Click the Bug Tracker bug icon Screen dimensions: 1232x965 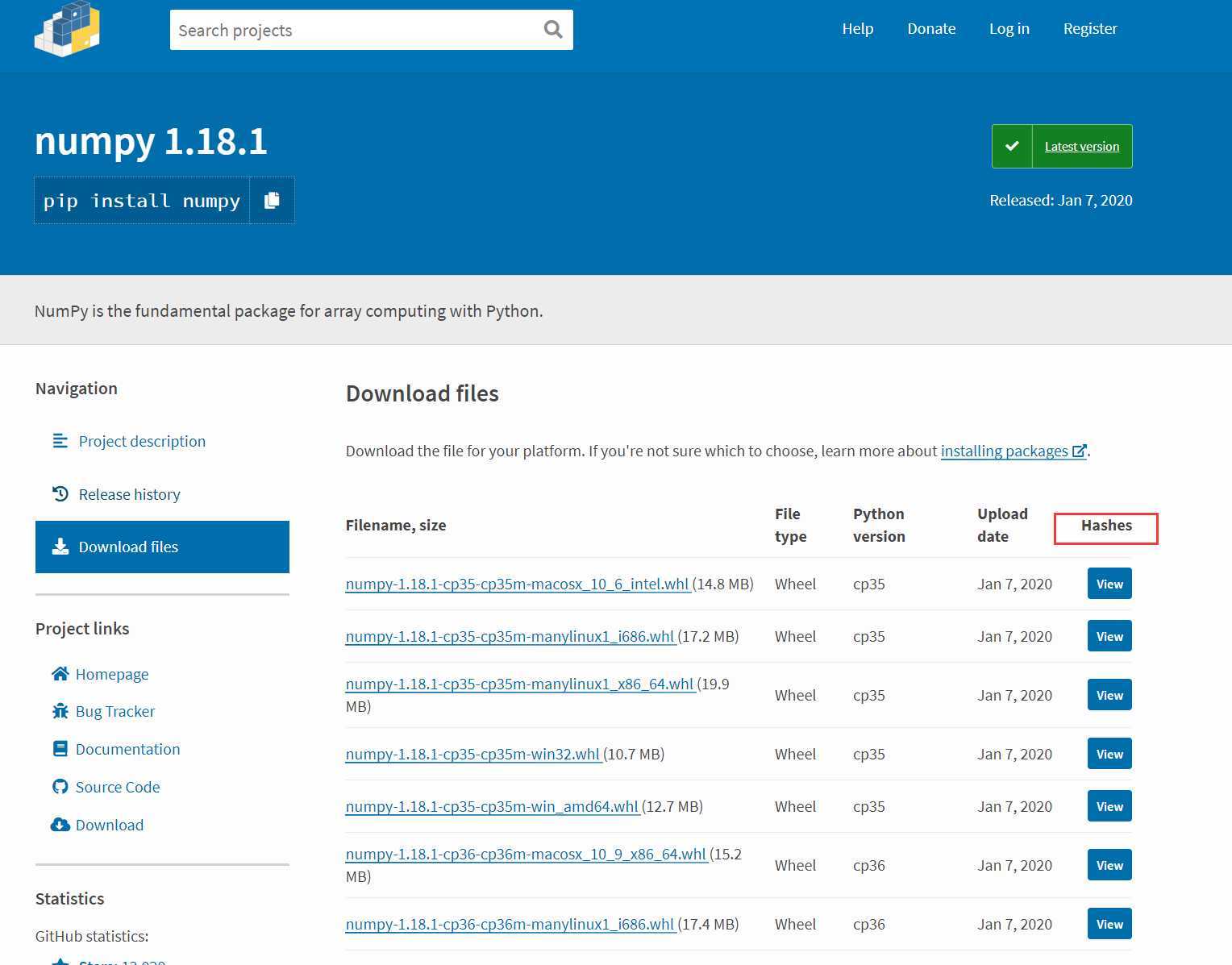60,711
